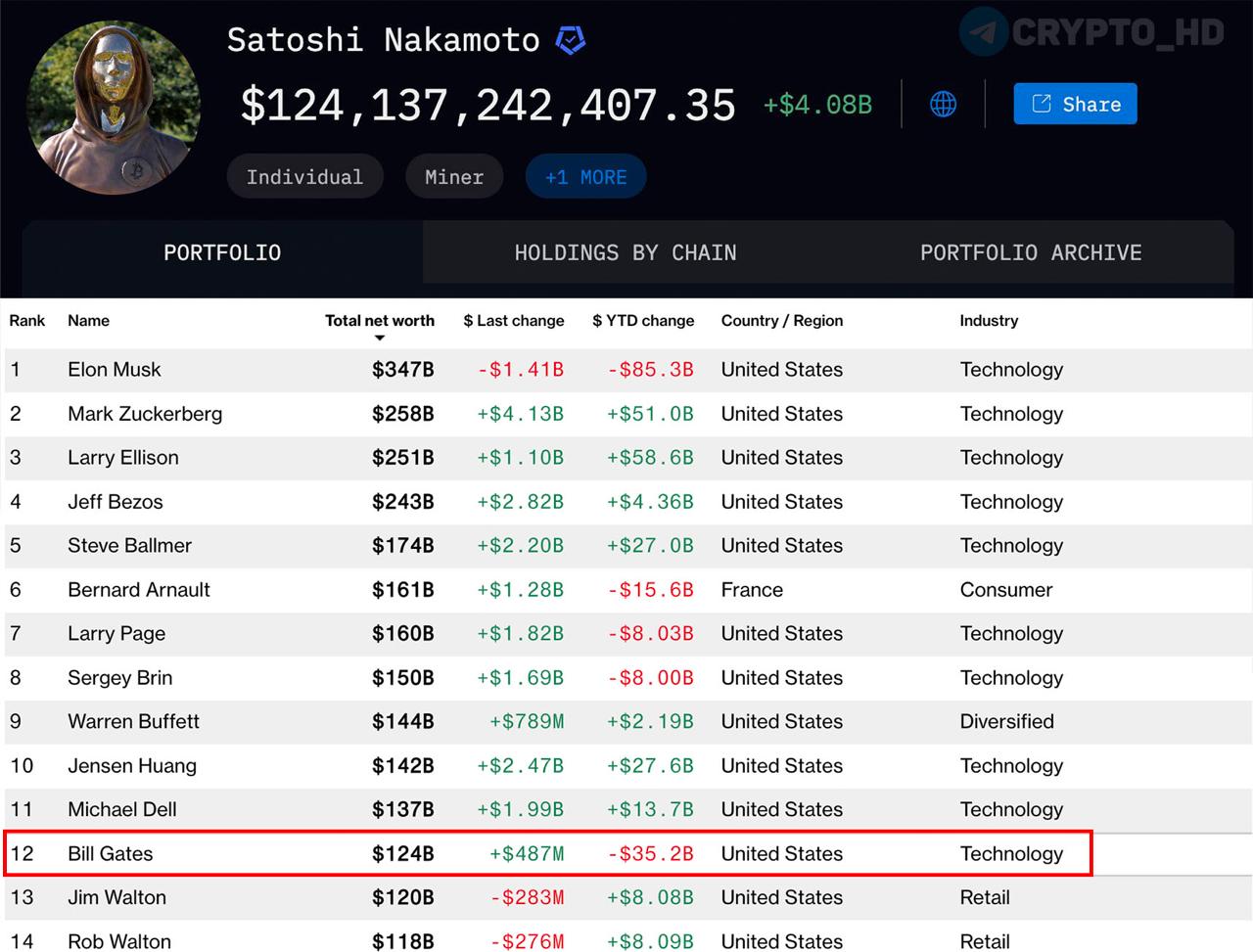Open Bernard Arnault's profile
The image size is (1253, 952).
pyautogui.click(x=139, y=590)
